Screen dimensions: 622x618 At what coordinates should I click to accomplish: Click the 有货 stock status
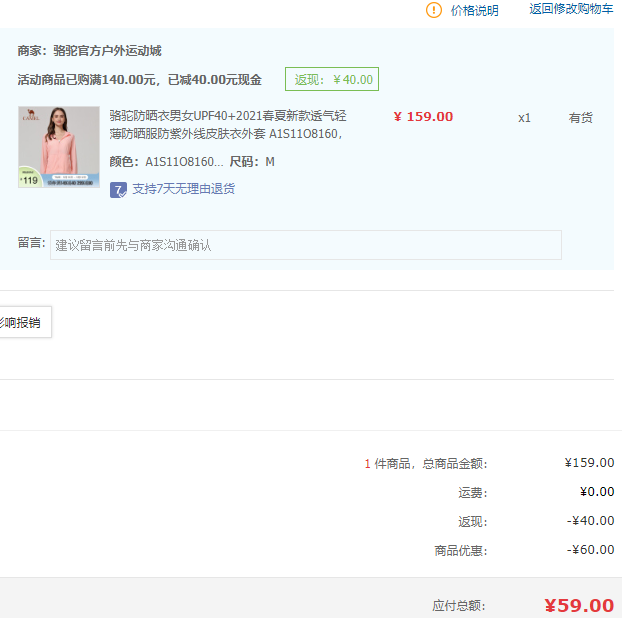click(x=580, y=118)
